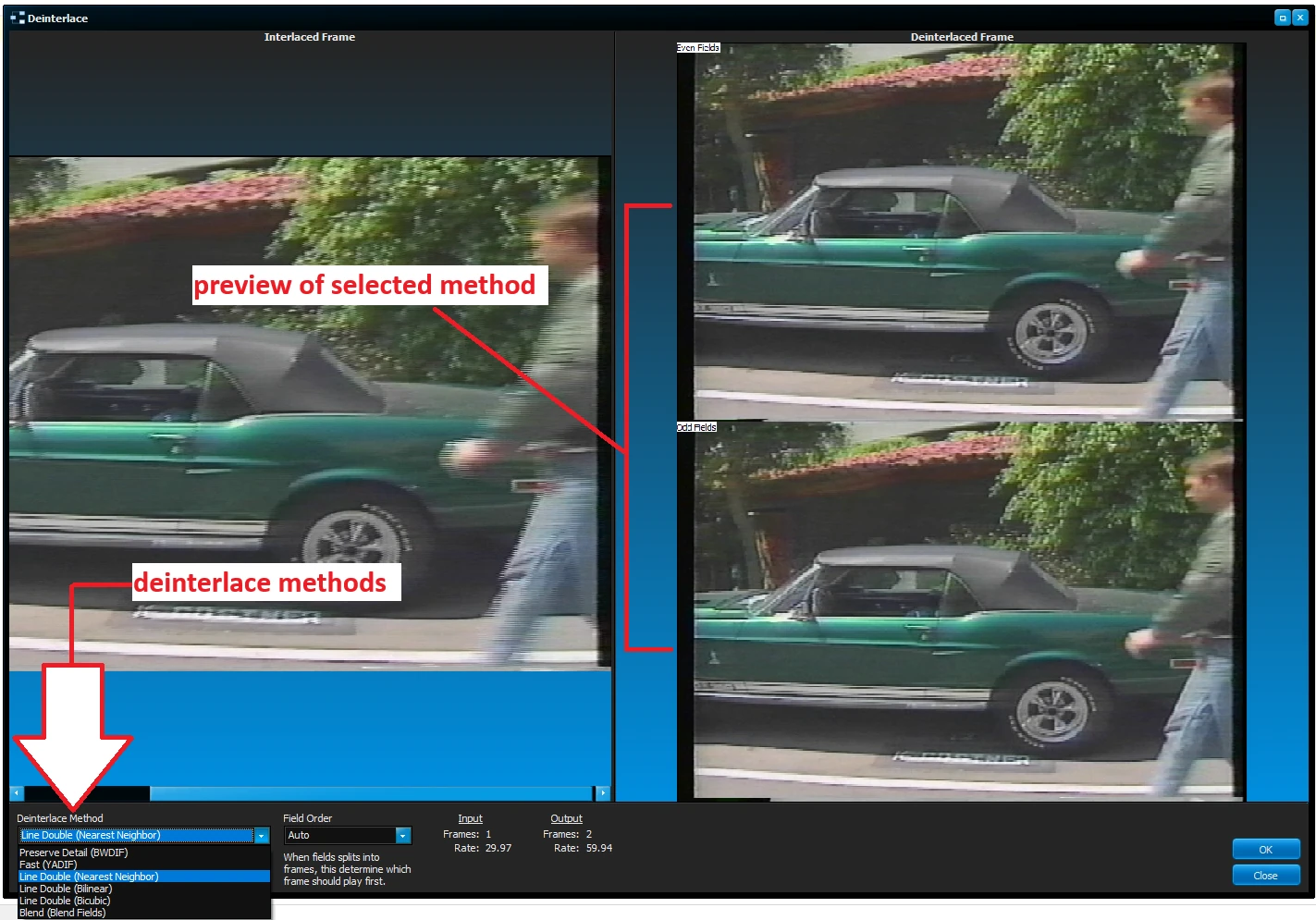The height and width of the screenshot is (920, 1316).
Task: Click the Odd Fields deinterlaced preview
Action: coord(962,611)
